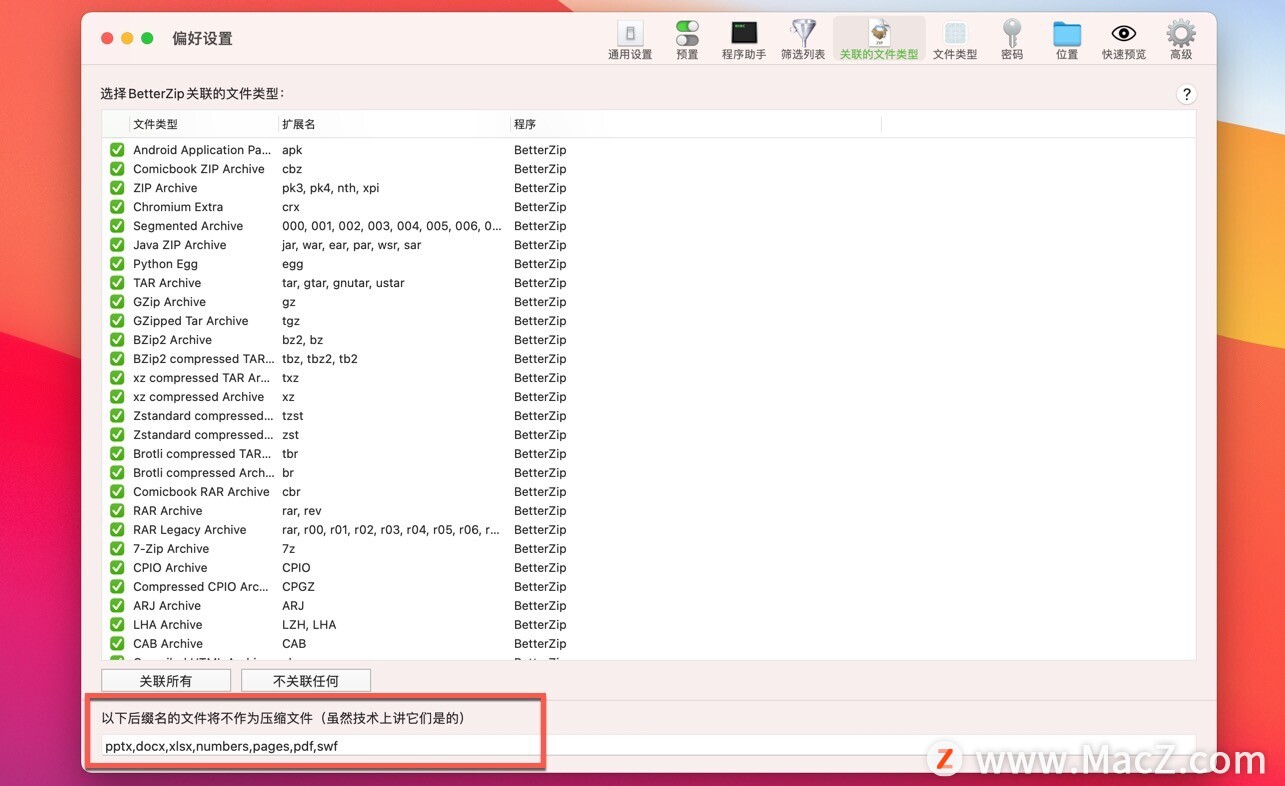1285x786 pixels.
Task: Toggle the ARJ Archive checkbox
Action: pyautogui.click(x=117, y=606)
